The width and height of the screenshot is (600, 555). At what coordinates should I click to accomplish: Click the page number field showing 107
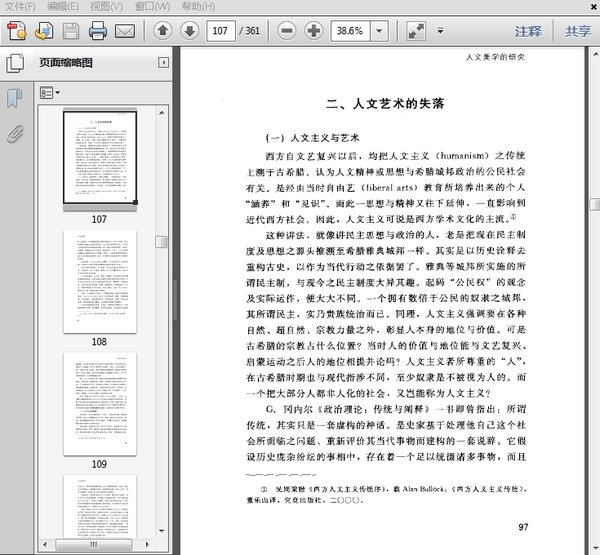click(x=221, y=31)
